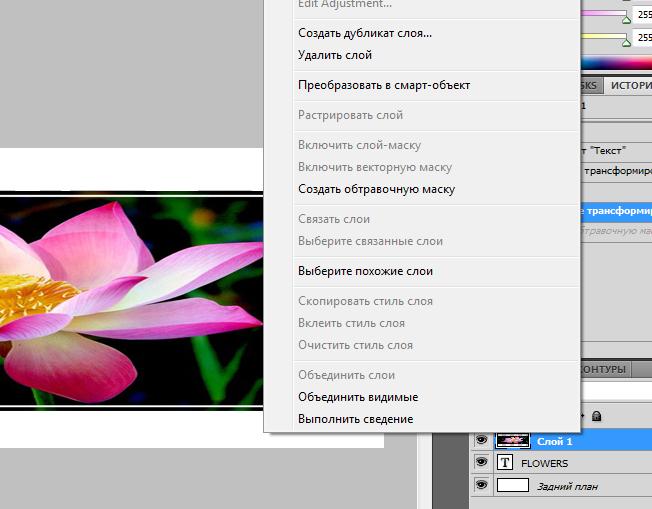Viewport: 652px width, 509px height.
Task: Hide the Задний план background layer
Action: (481, 485)
